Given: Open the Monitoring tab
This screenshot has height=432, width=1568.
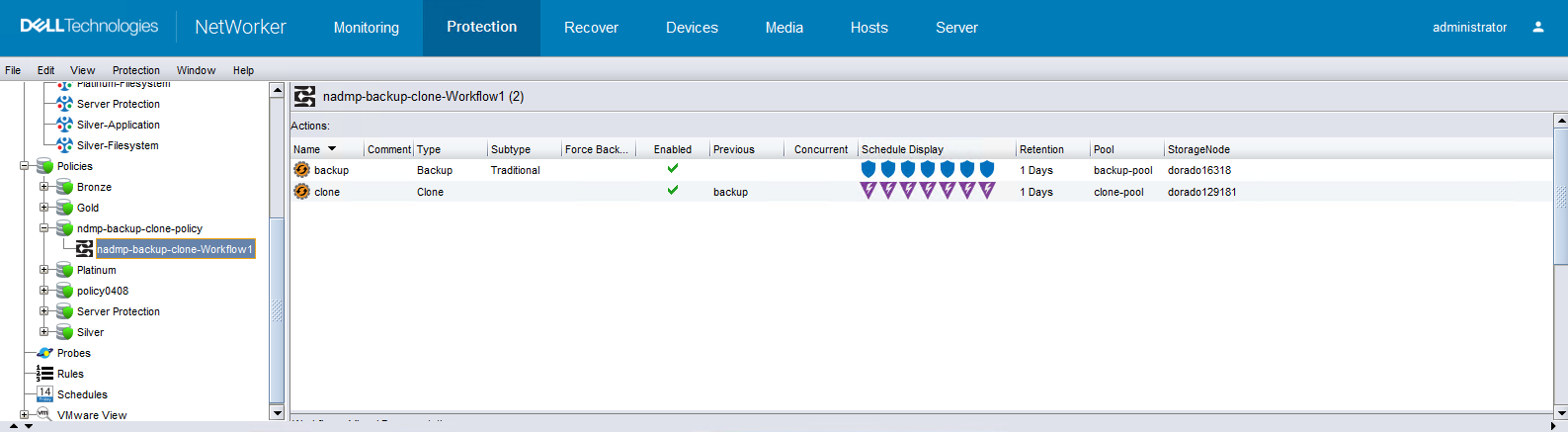Looking at the screenshot, I should (367, 28).
